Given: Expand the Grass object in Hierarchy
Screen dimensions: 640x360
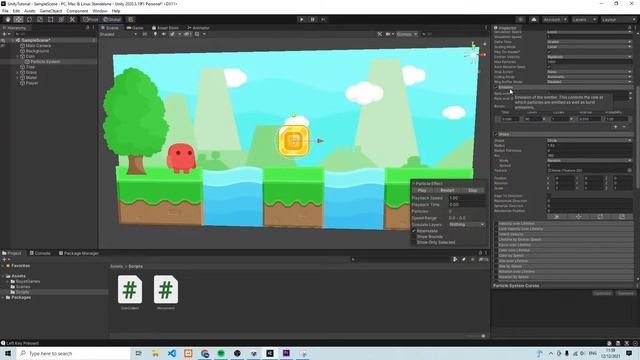Looking at the screenshot, I should click(18, 72).
